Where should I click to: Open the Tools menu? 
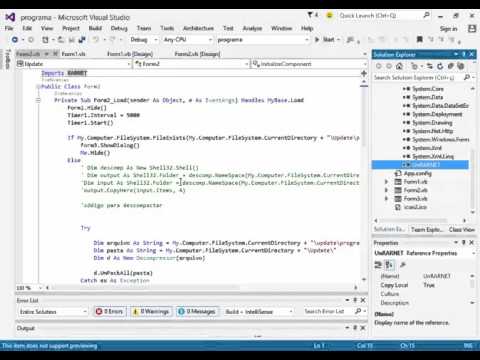tap(167, 28)
